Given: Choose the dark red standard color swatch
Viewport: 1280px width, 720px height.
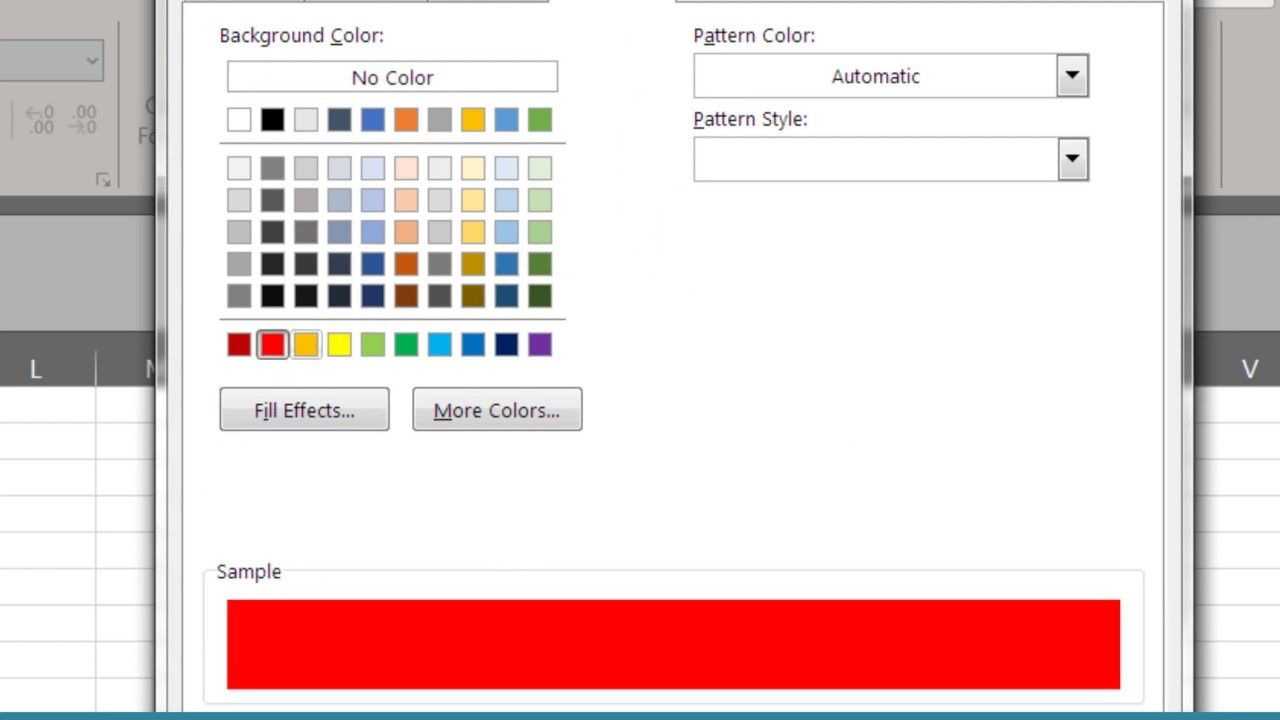Looking at the screenshot, I should 239,344.
